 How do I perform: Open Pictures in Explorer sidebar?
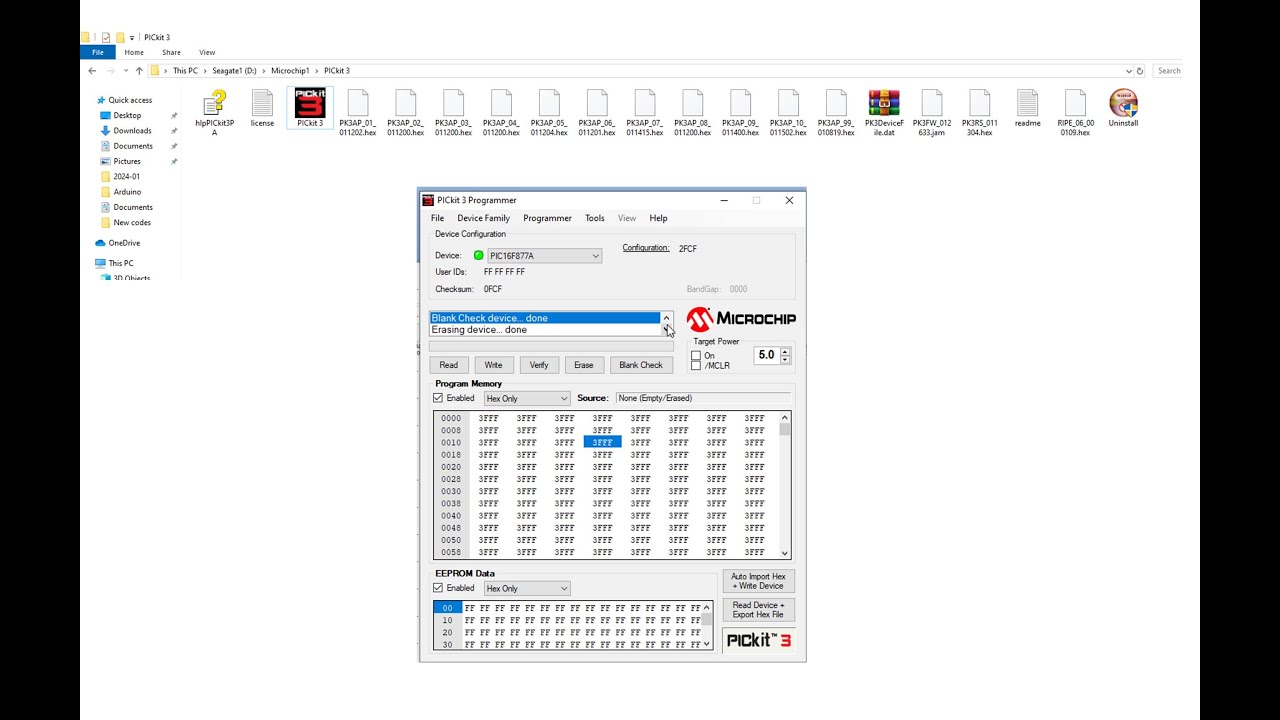(x=127, y=161)
